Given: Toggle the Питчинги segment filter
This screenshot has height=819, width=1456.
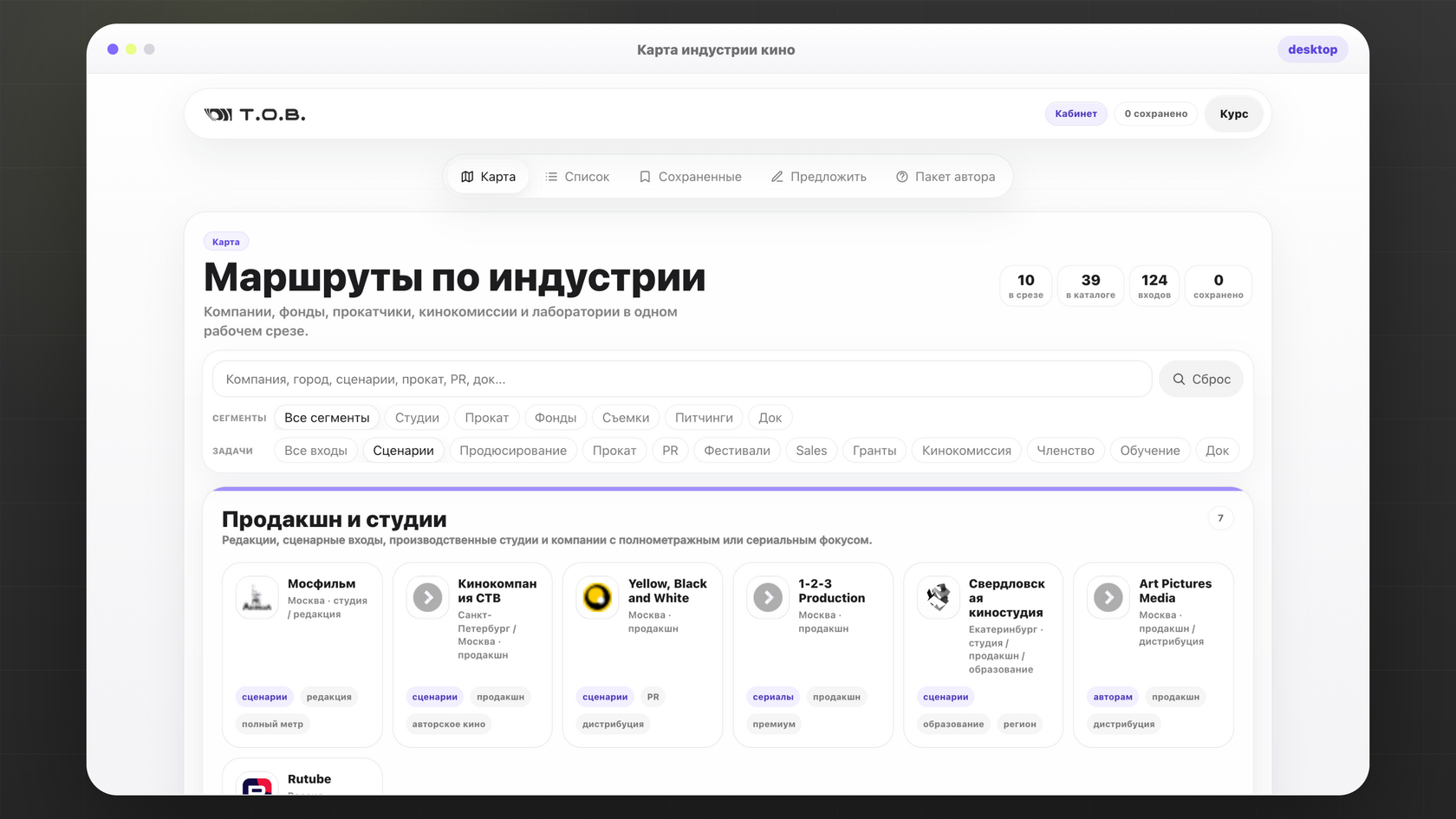Looking at the screenshot, I should click(704, 418).
